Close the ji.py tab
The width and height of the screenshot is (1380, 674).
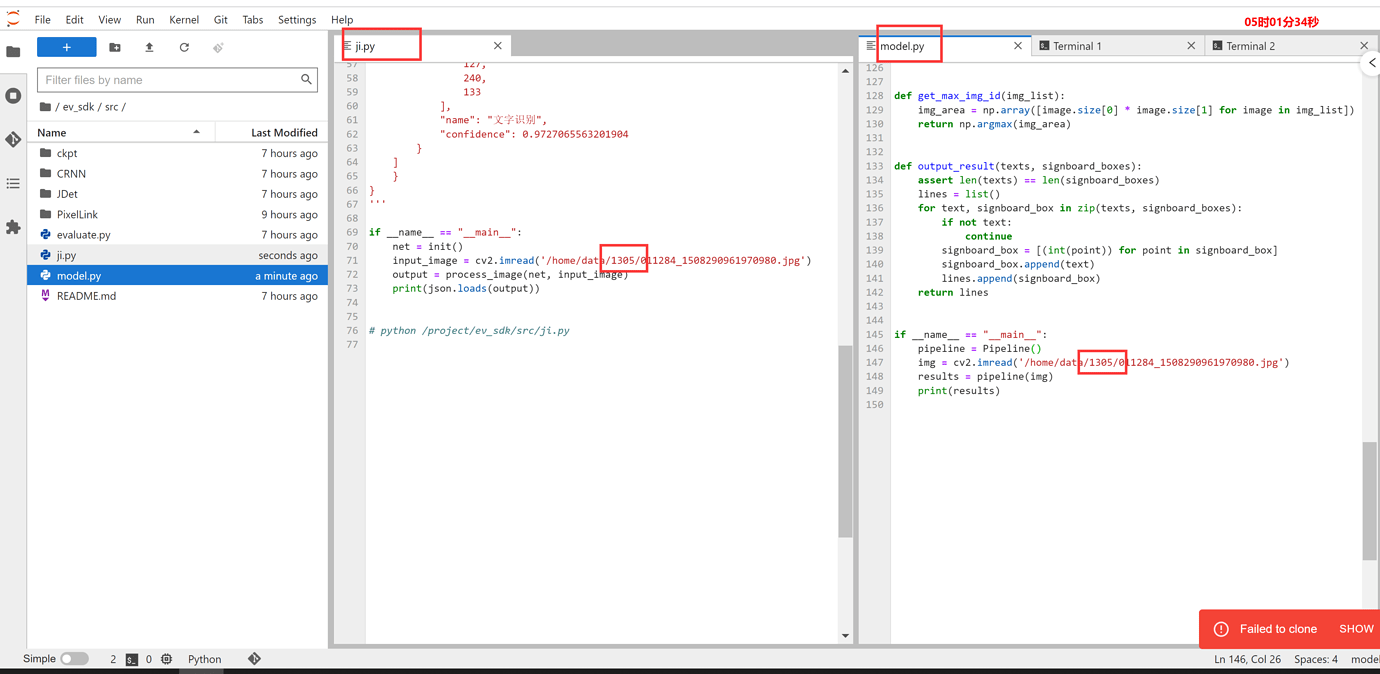coord(498,46)
